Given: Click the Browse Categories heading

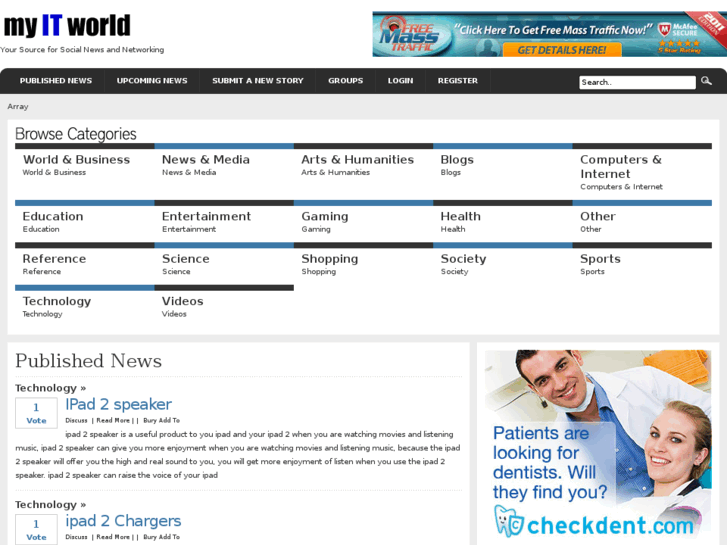Looking at the screenshot, I should (76, 134).
